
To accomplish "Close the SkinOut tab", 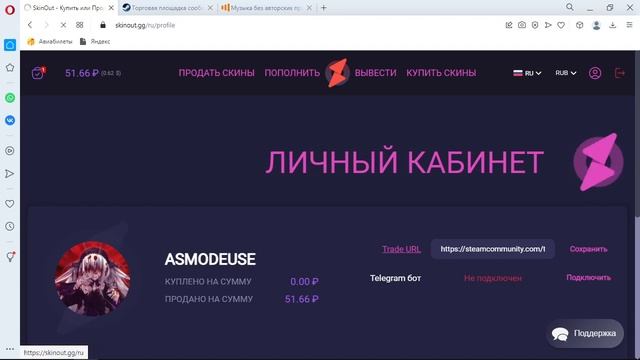I will [111, 8].
